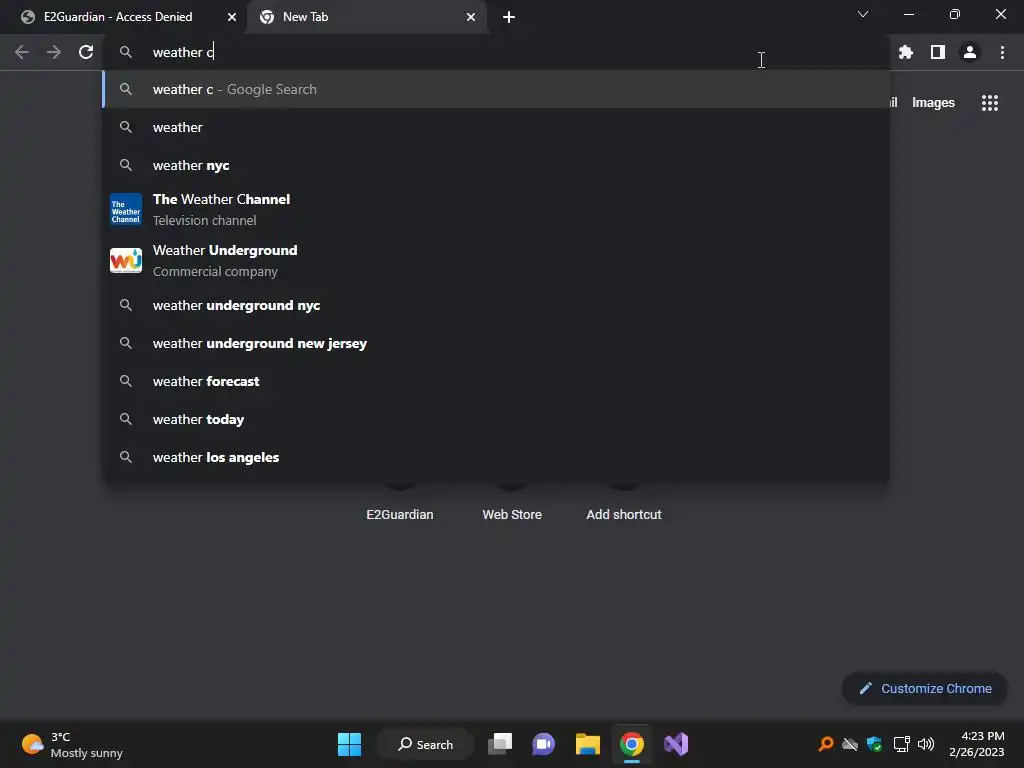Select the plain 'weather' suggestion
Screen dimensions: 1024x768
coord(496,127)
